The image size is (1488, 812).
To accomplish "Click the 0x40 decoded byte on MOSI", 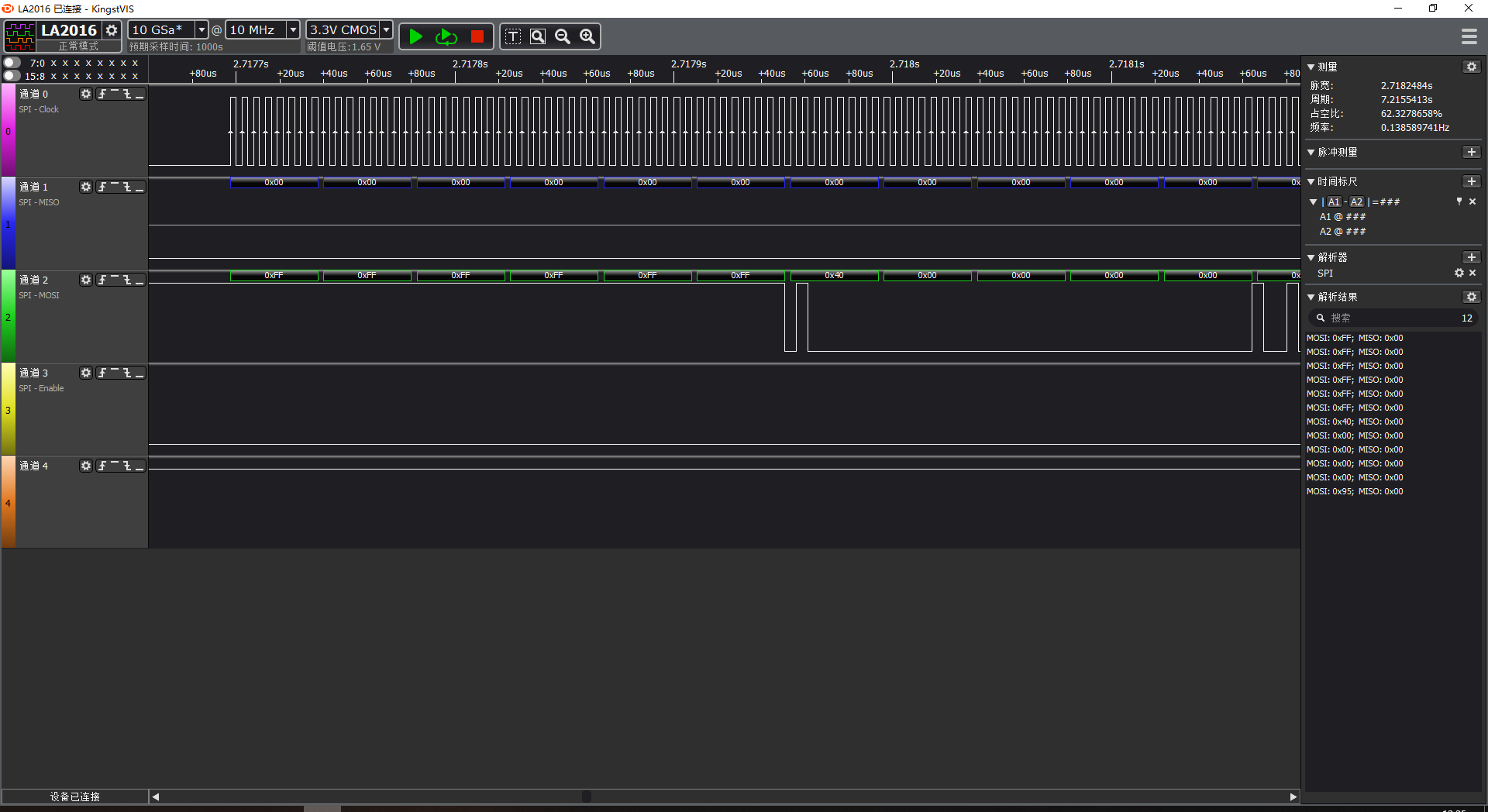I will tap(834, 275).
